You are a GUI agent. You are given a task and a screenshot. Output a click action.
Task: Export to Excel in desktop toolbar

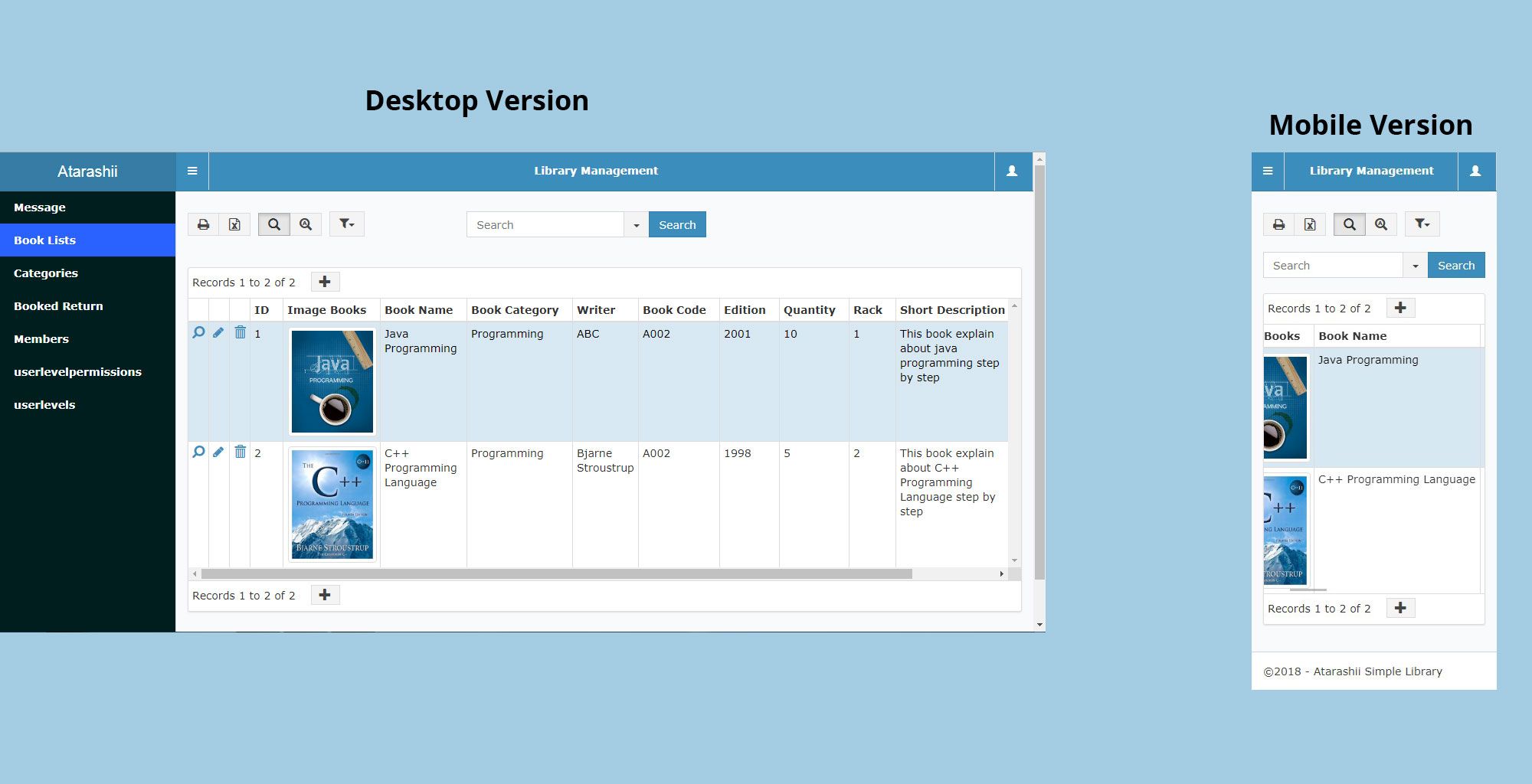click(234, 224)
